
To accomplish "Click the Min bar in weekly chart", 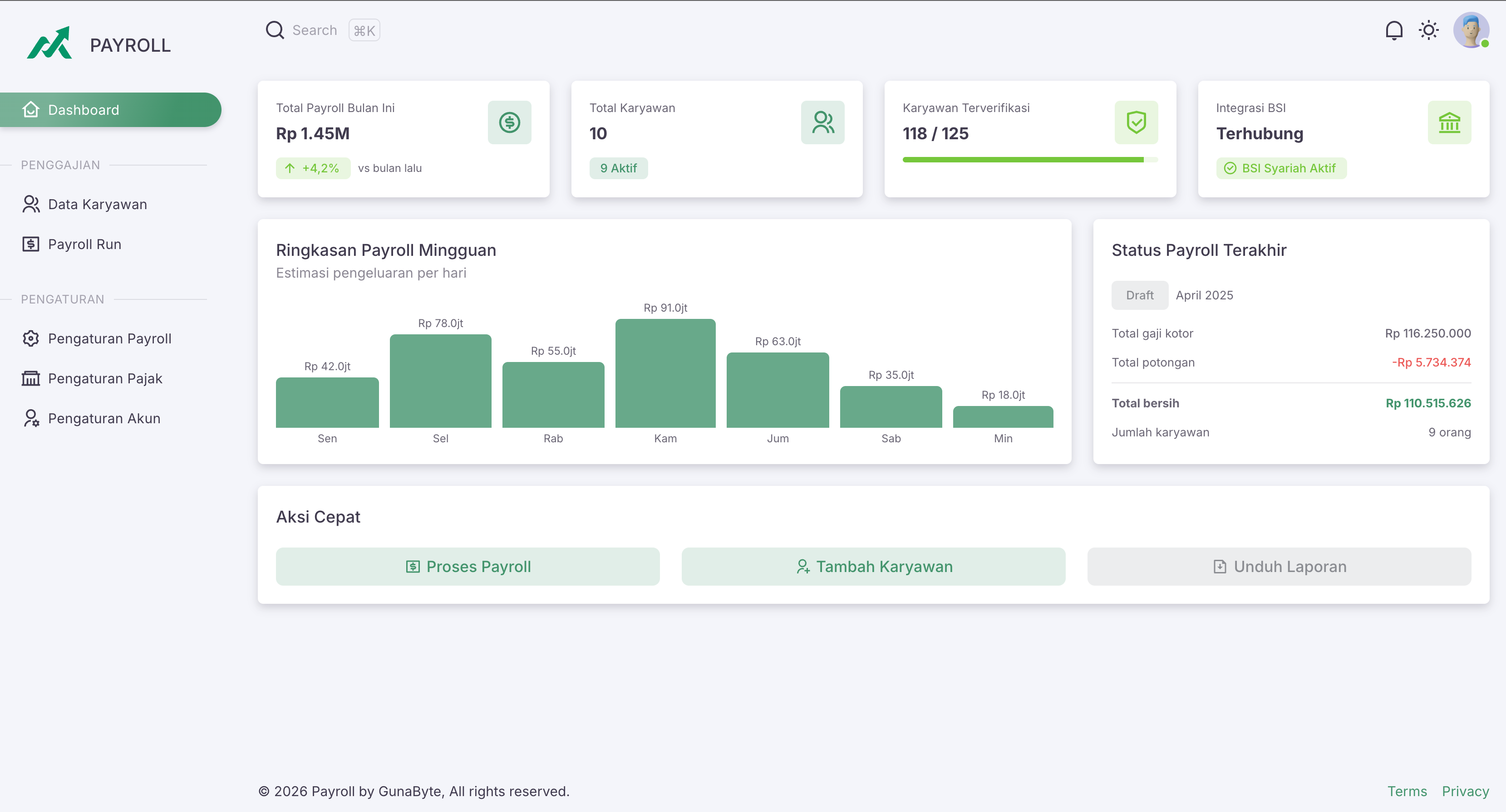I will point(1003,416).
